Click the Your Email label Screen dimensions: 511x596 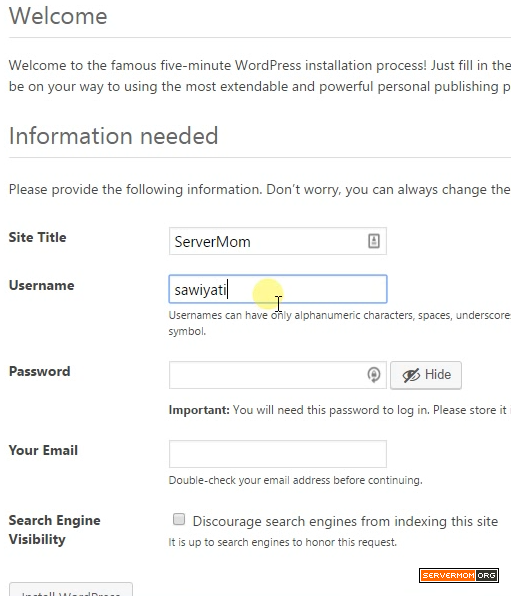[x=43, y=450]
